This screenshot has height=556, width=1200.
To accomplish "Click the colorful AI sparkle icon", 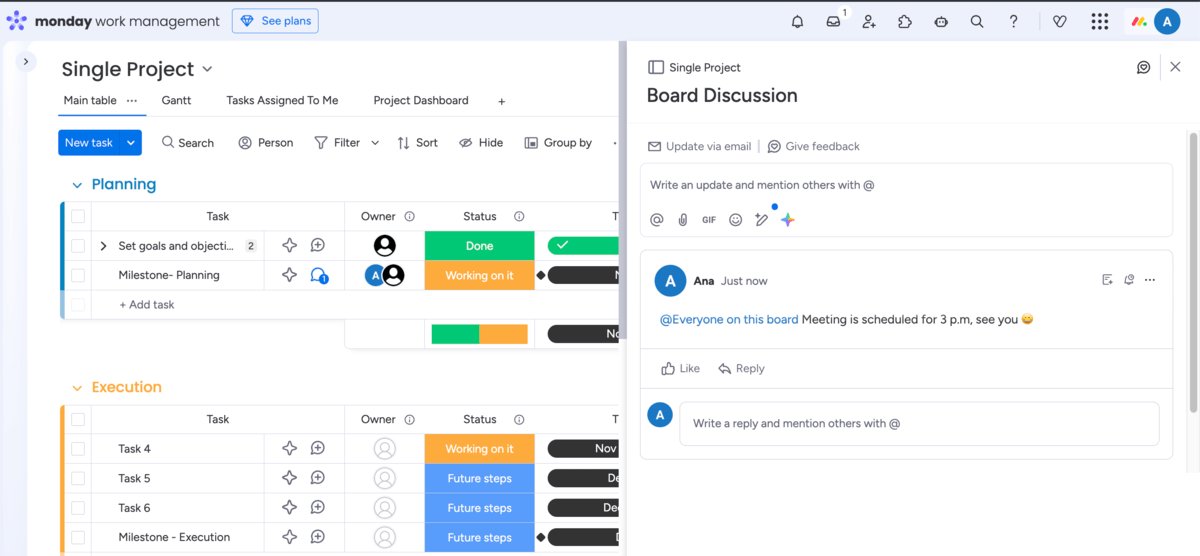I will pos(788,220).
